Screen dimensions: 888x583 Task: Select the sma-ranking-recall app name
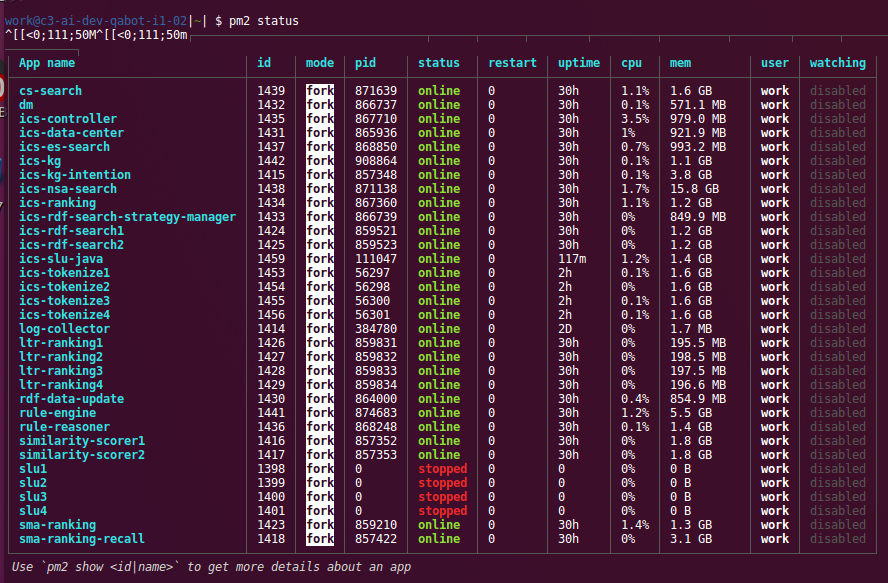[x=82, y=538]
